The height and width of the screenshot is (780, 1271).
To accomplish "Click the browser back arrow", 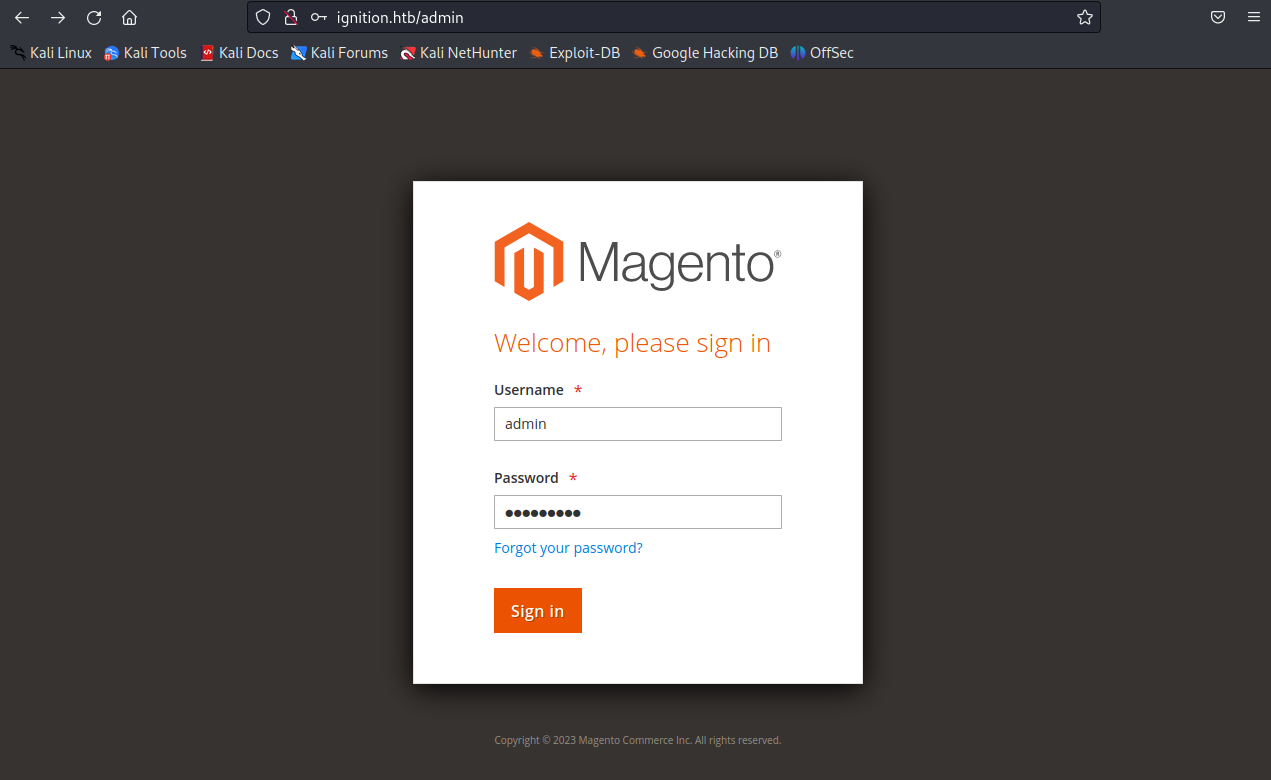I will [x=22, y=17].
